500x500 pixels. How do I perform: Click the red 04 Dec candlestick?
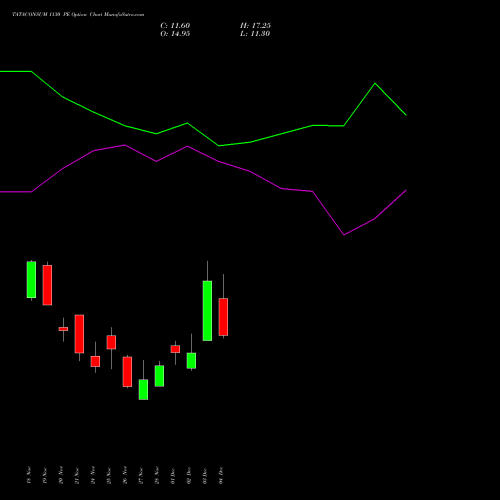(x=223, y=317)
